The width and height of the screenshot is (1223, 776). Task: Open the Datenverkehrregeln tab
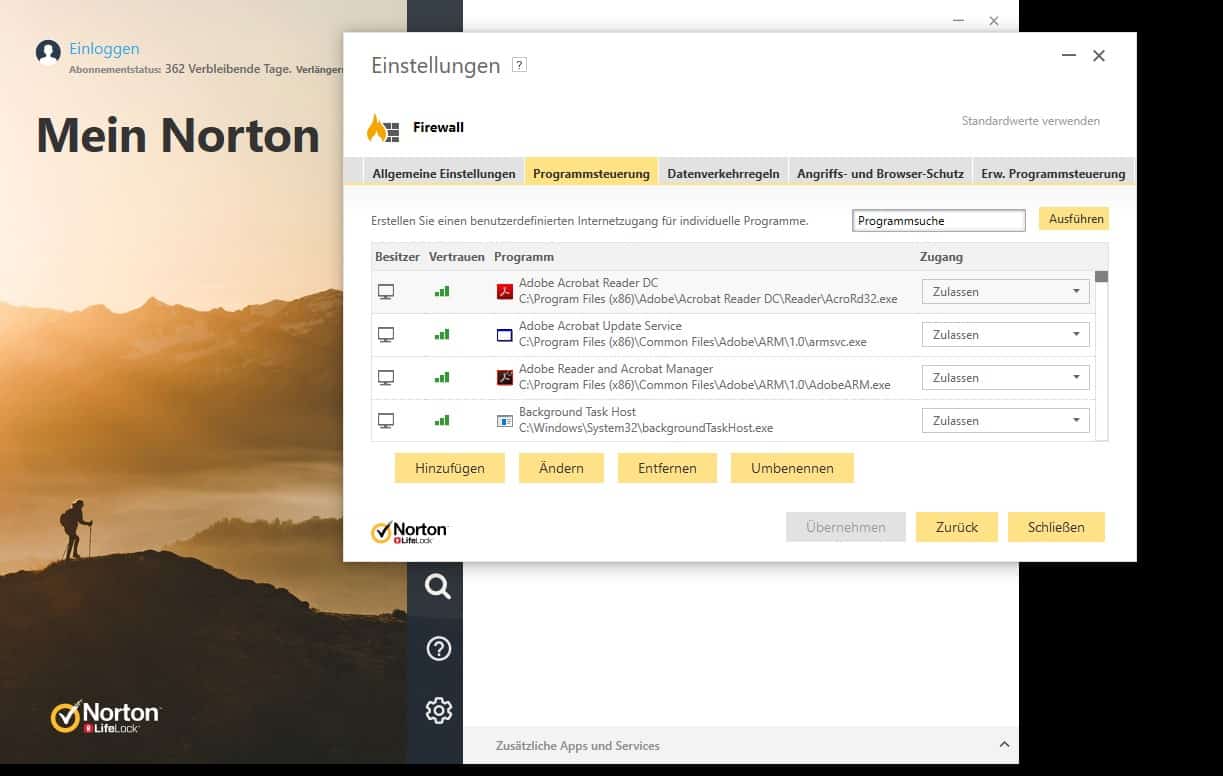pyautogui.click(x=723, y=173)
